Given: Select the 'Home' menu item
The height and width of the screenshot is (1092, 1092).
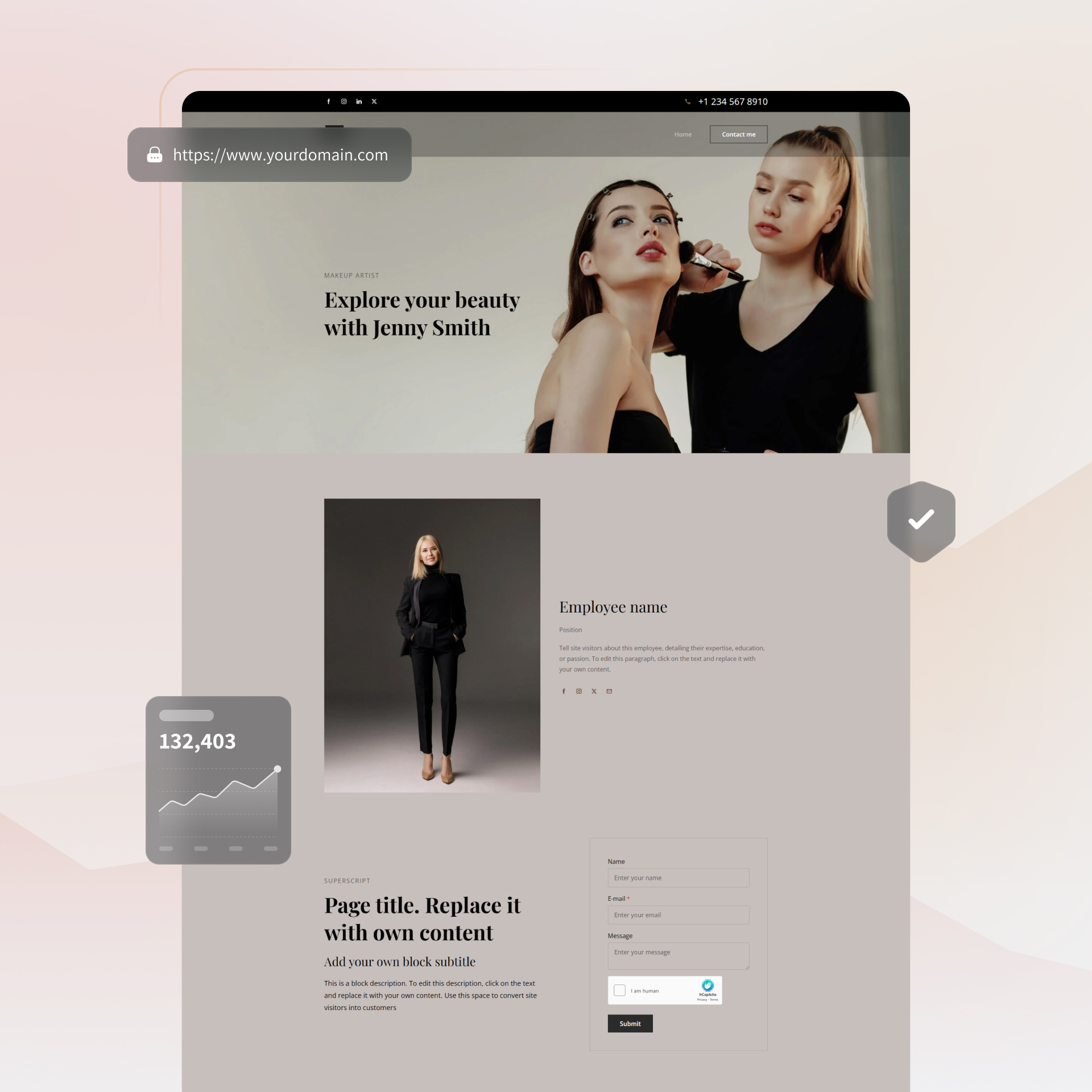Looking at the screenshot, I should [681, 134].
